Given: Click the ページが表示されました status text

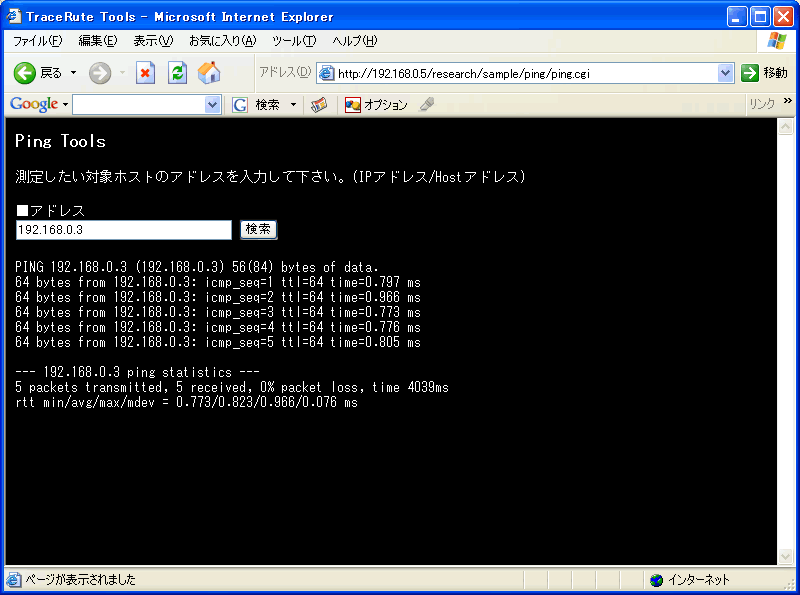Looking at the screenshot, I should coord(80,580).
